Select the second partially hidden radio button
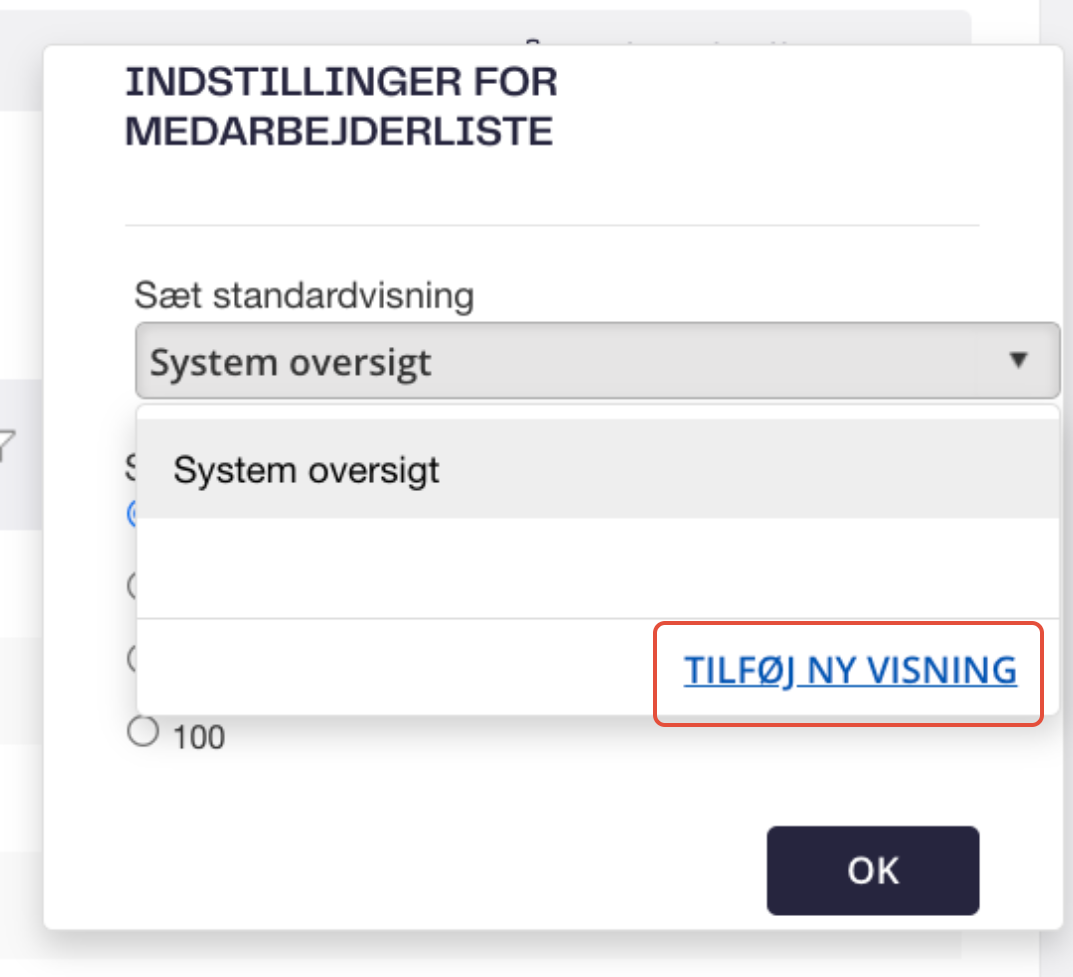The height and width of the screenshot is (977, 1073). pos(131,586)
